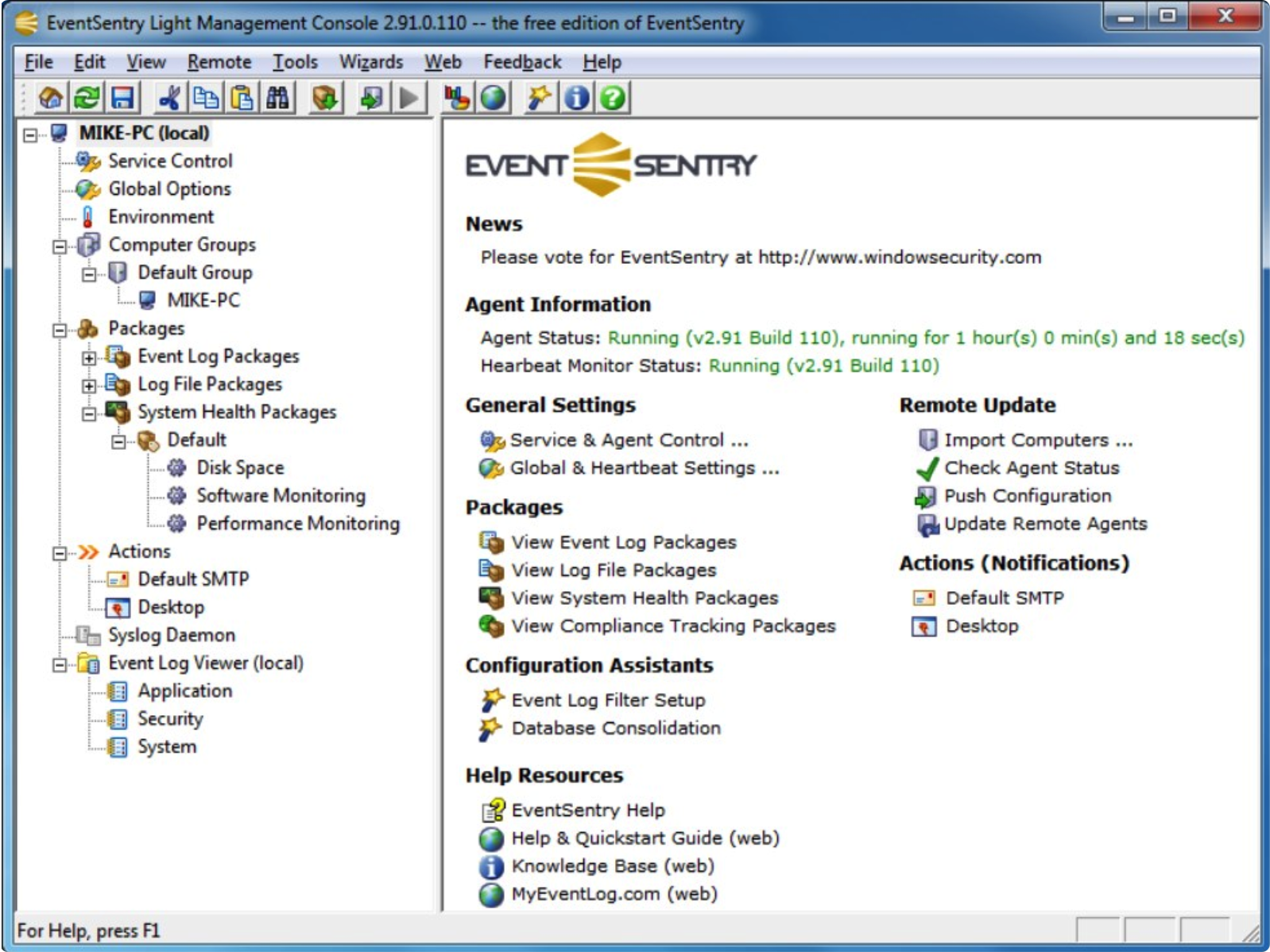Save configuration with the floppy disk icon
Screen dimensions: 1270x952
point(122,98)
